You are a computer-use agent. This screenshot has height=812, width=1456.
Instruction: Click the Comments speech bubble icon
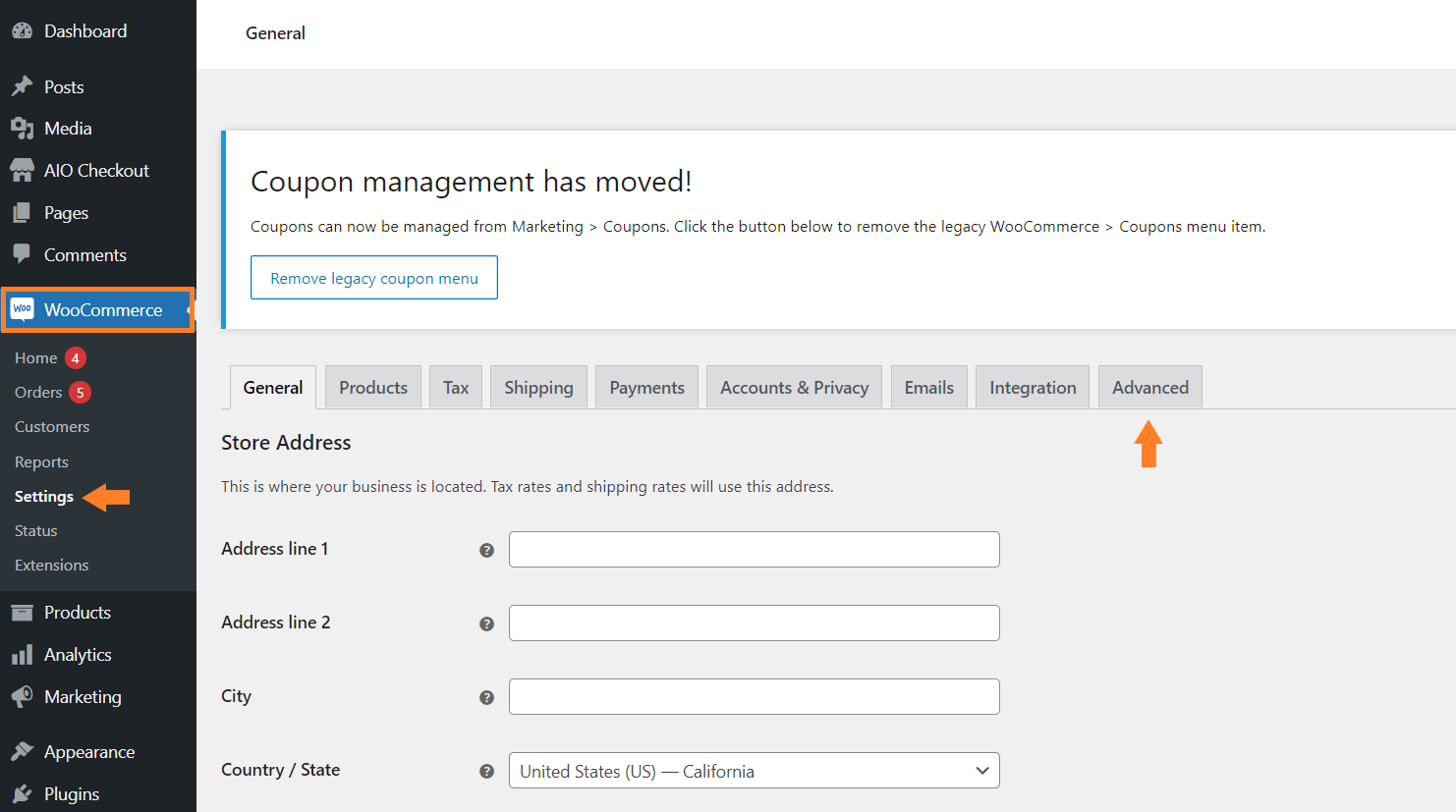pyautogui.click(x=22, y=254)
